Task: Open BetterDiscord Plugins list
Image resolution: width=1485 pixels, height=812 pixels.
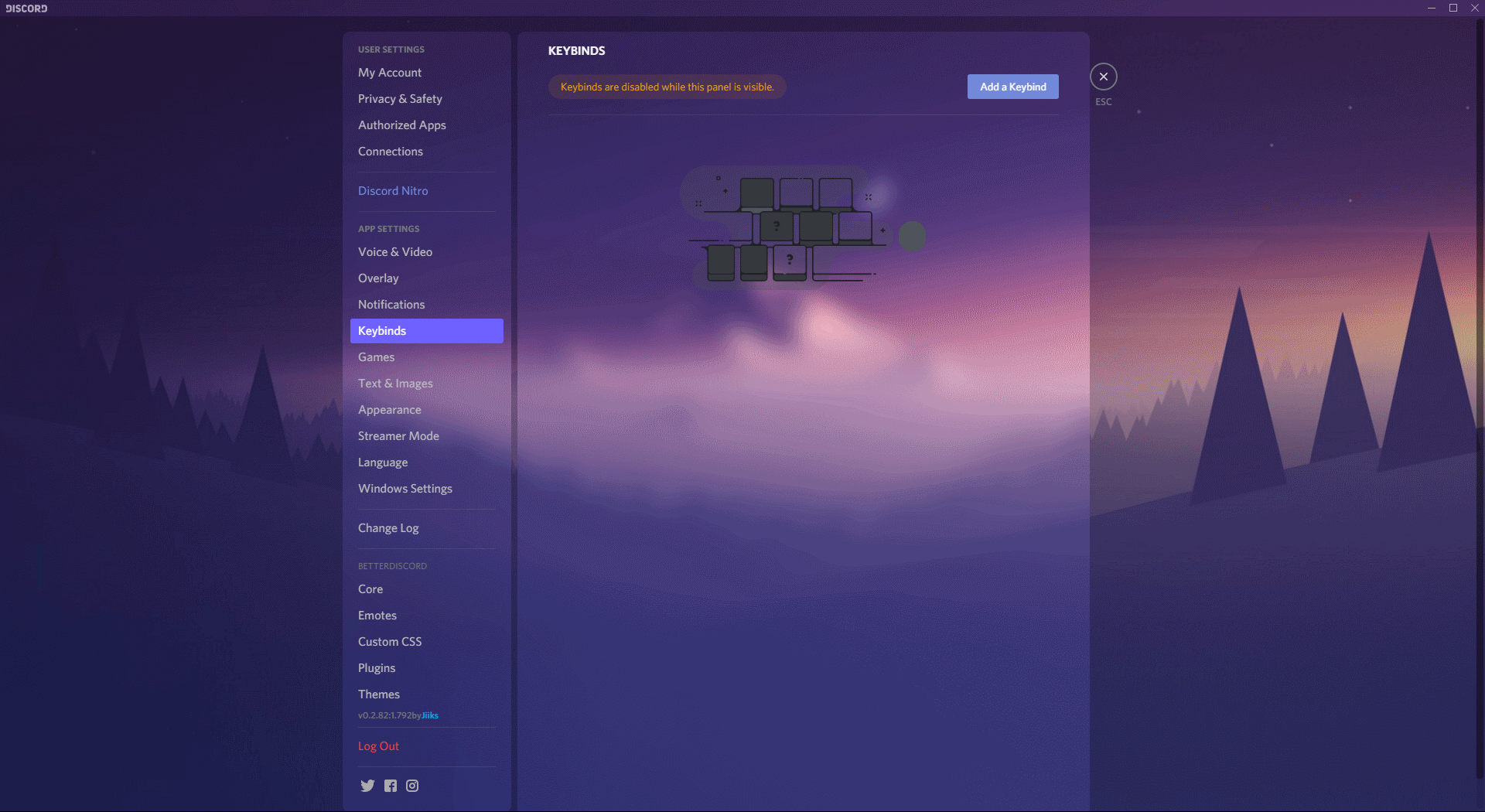Action: click(427, 668)
